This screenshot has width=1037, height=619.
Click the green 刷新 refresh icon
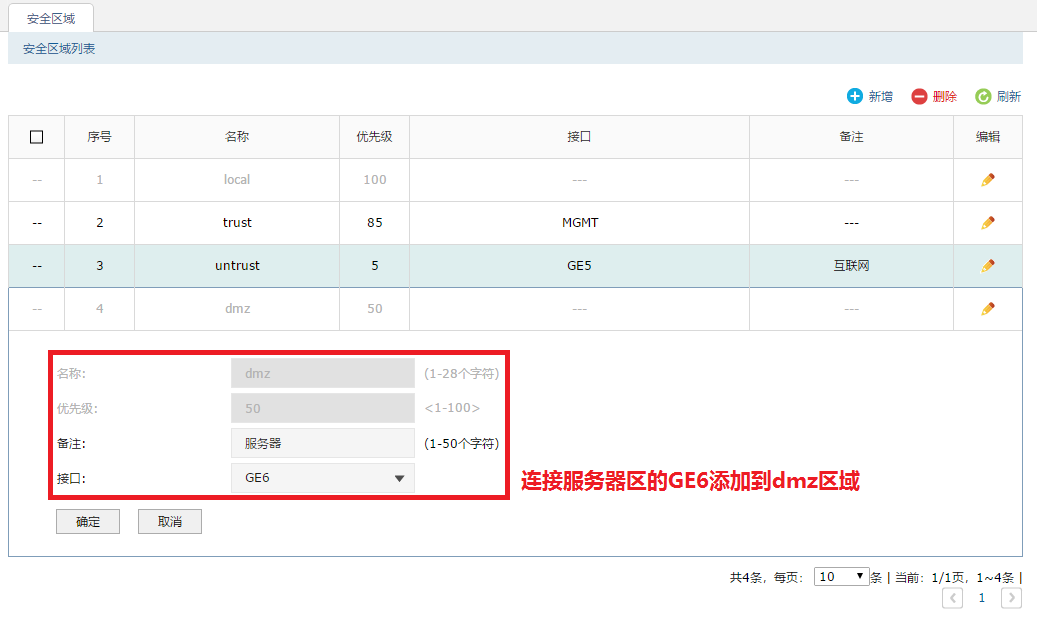click(983, 96)
